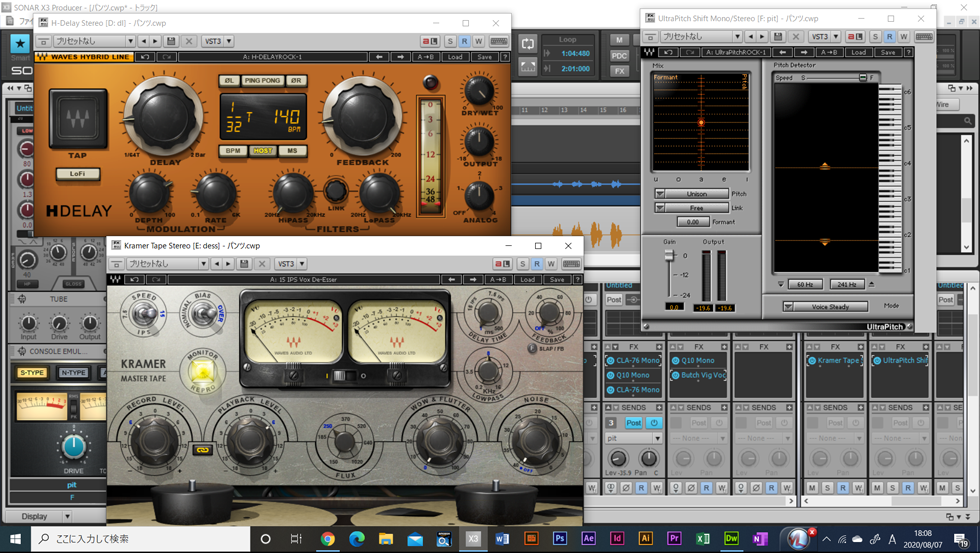Screen dimensions: 980x553
Task: Toggle the R automation read button in Kramer Tape window
Action: (x=536, y=264)
